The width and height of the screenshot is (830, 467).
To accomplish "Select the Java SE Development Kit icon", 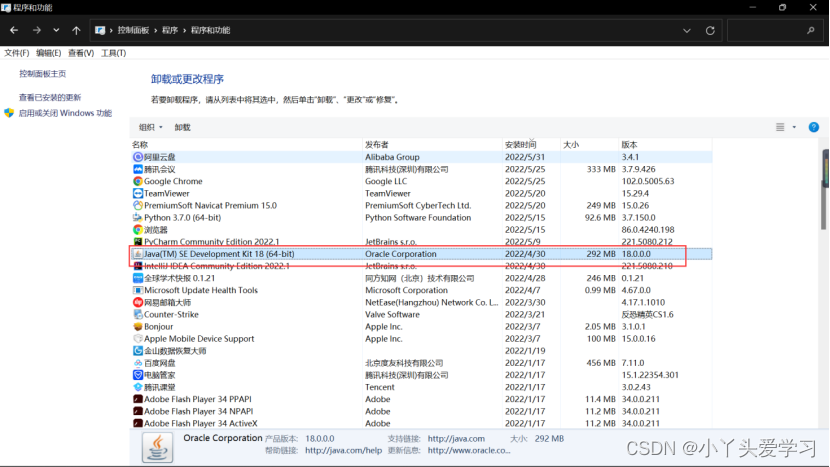I will (138, 254).
